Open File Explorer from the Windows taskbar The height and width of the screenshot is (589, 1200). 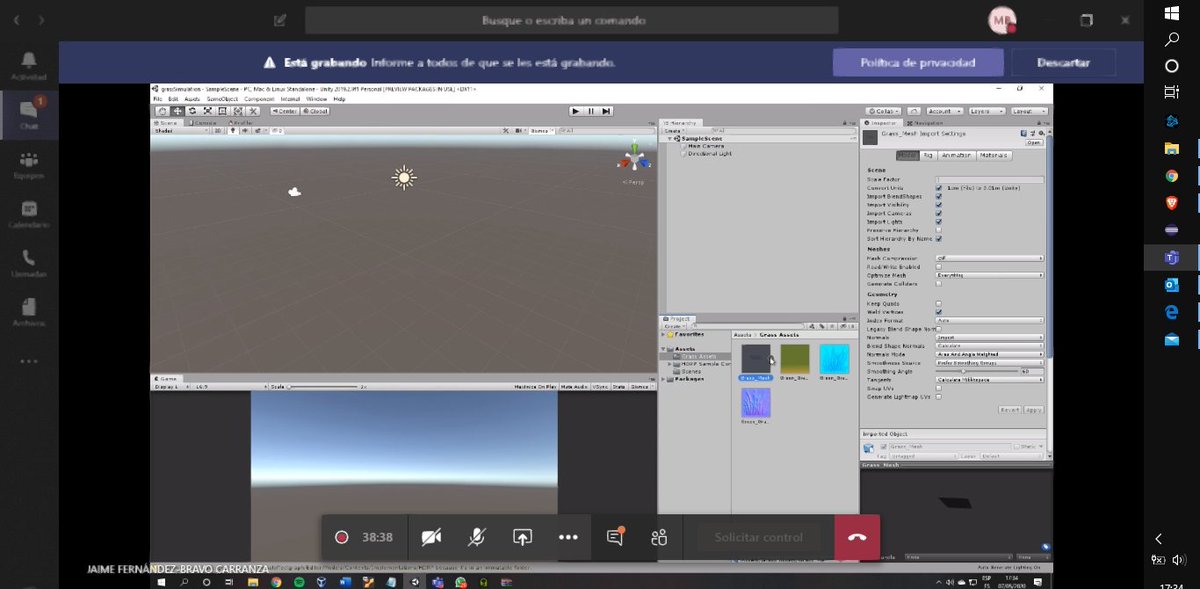(1172, 147)
